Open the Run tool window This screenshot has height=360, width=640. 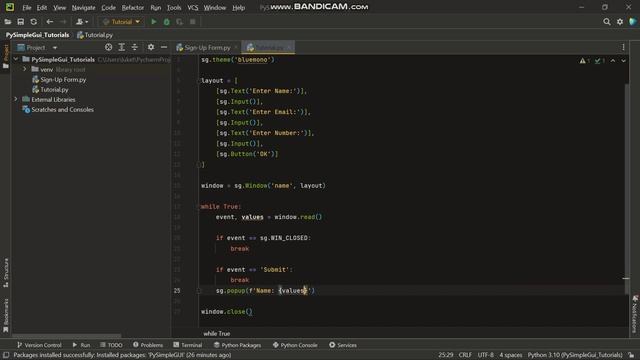pos(81,345)
